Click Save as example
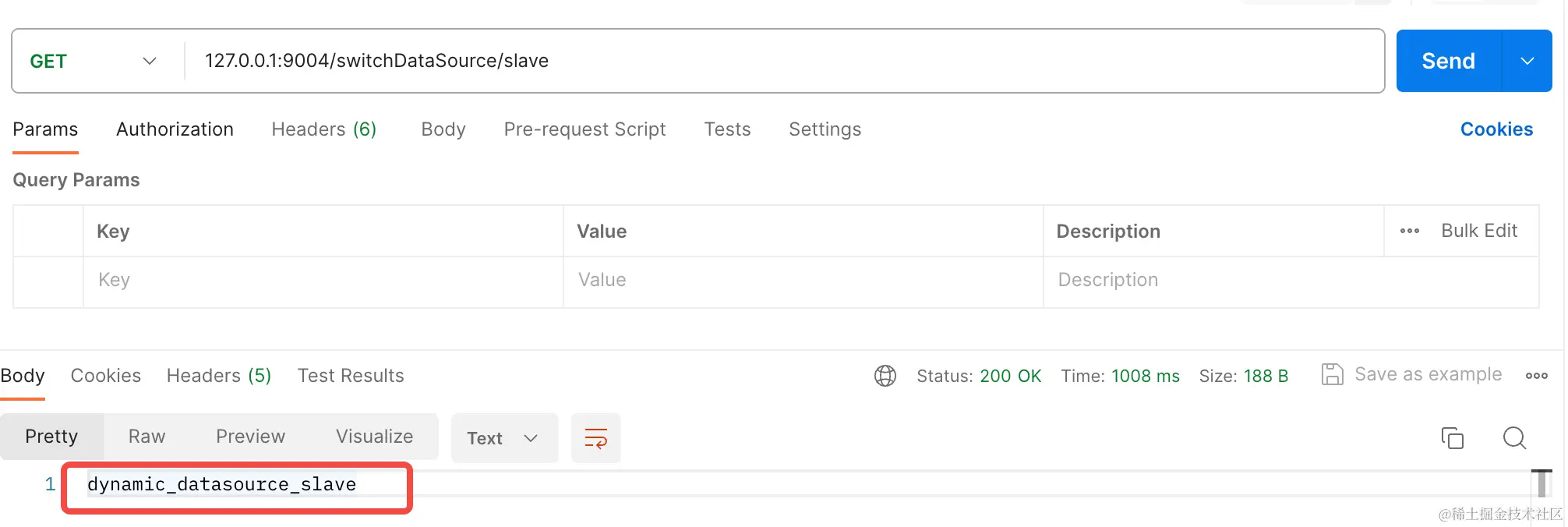 pos(1412,375)
